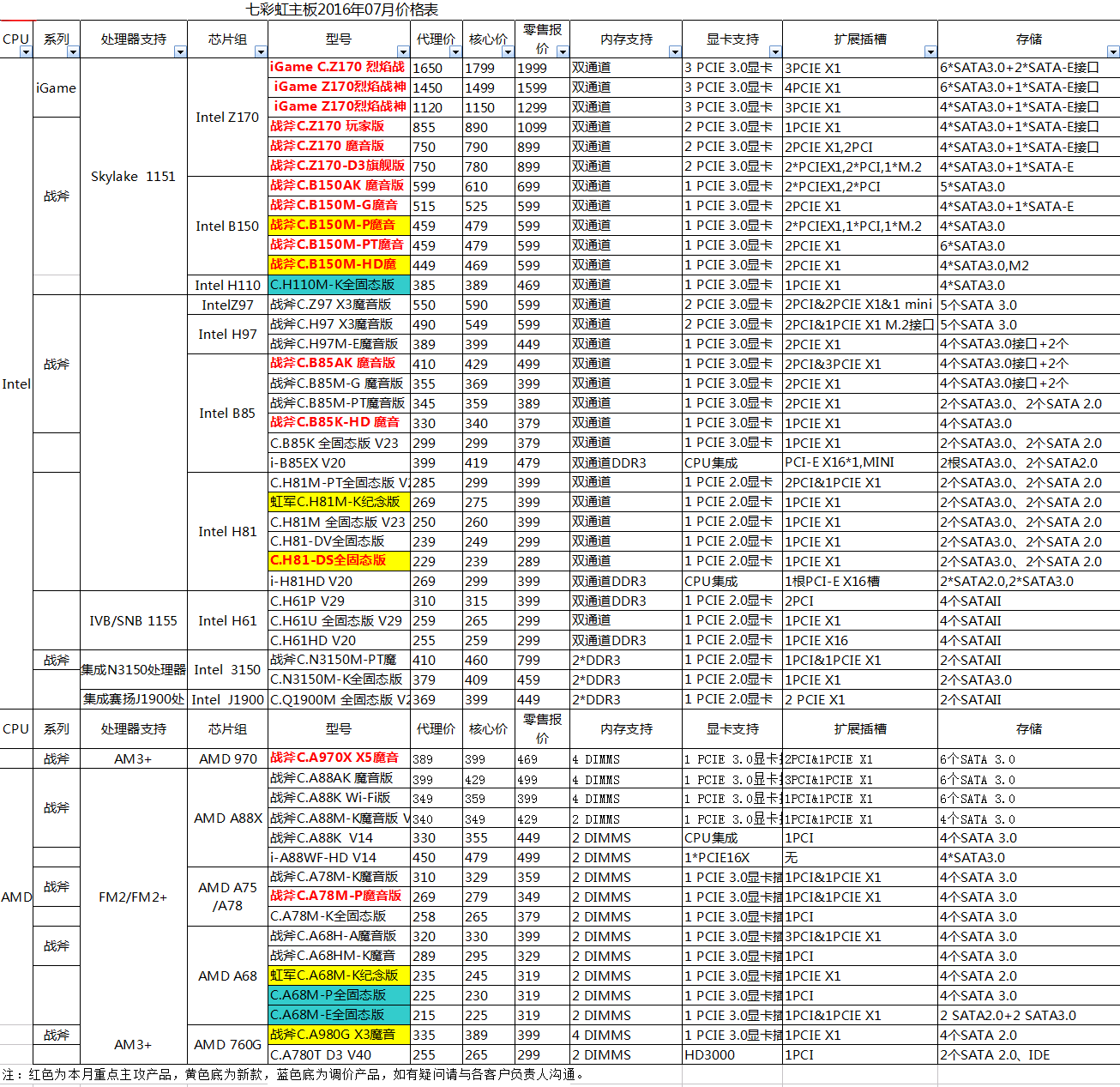Select the AMD A68 chipset cell
The image size is (1120, 1087).
tap(227, 975)
